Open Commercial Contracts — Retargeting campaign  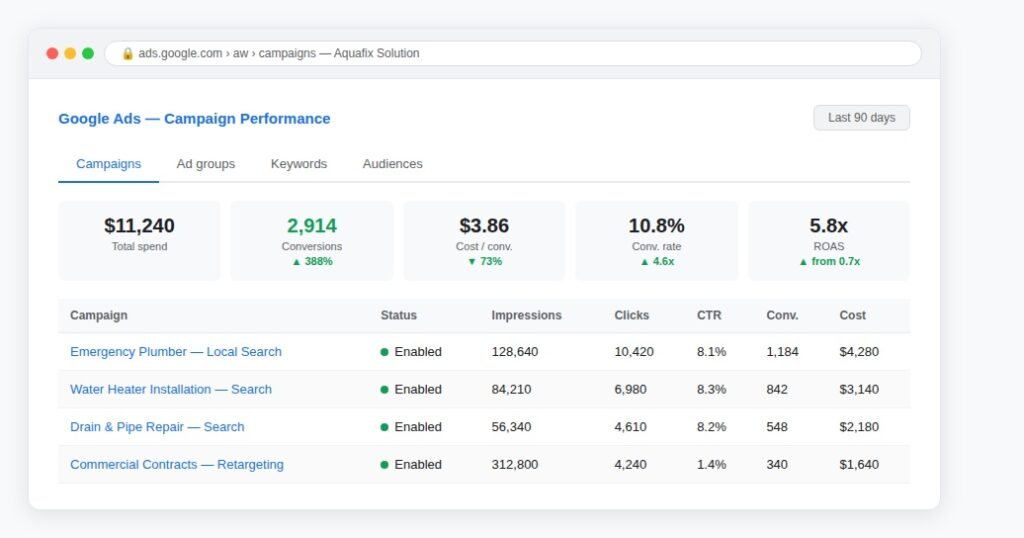tap(176, 465)
